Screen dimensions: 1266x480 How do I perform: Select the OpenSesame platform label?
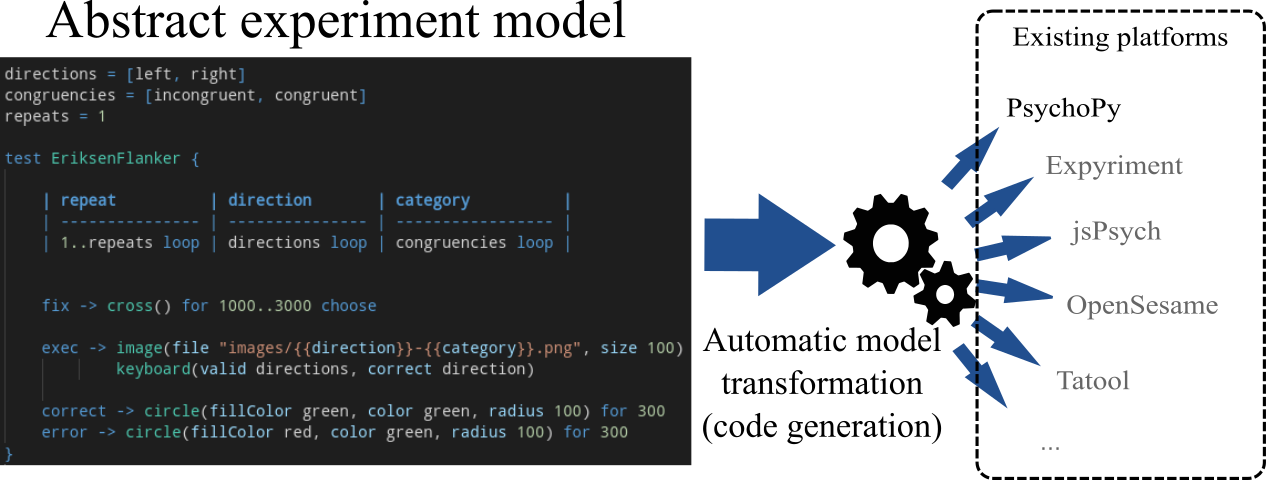1141,304
